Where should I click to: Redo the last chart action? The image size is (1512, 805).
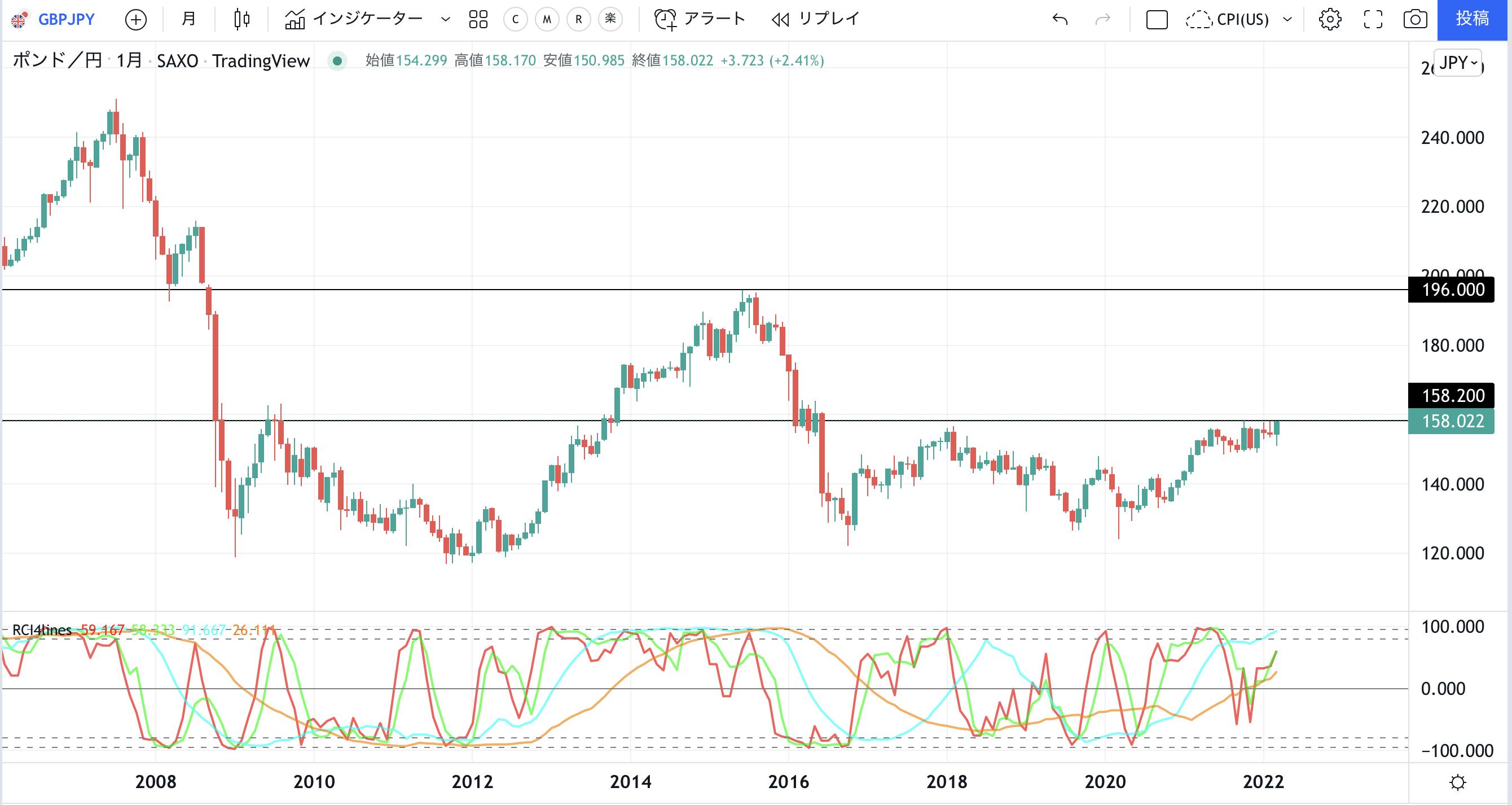1103,20
